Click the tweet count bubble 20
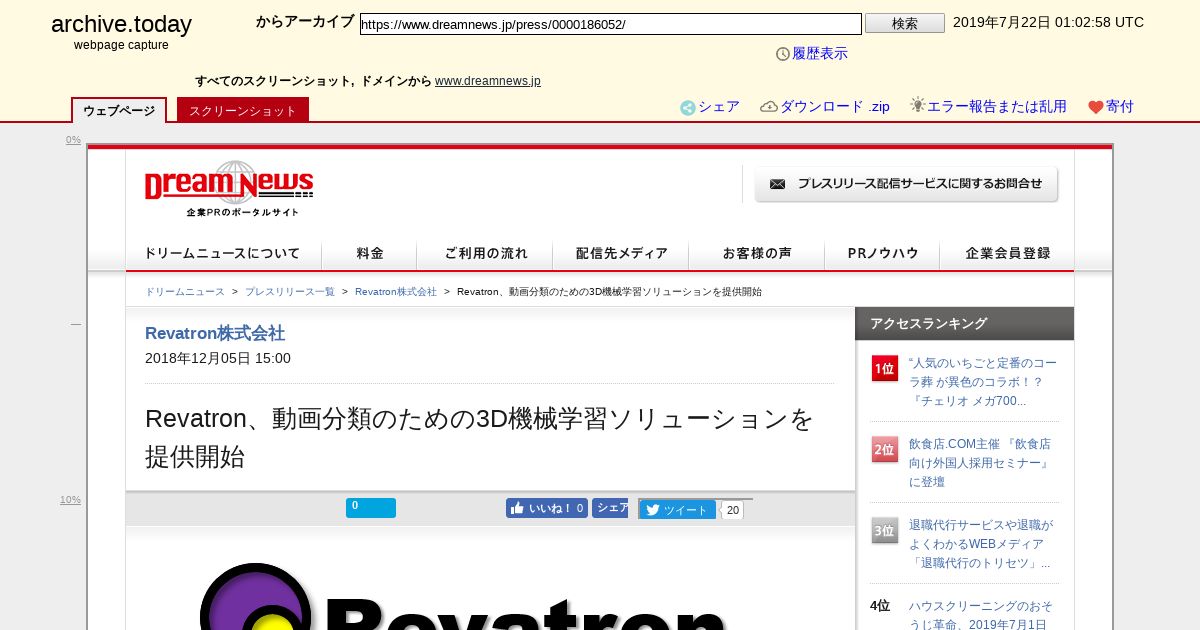This screenshot has width=1200, height=630. (x=733, y=510)
